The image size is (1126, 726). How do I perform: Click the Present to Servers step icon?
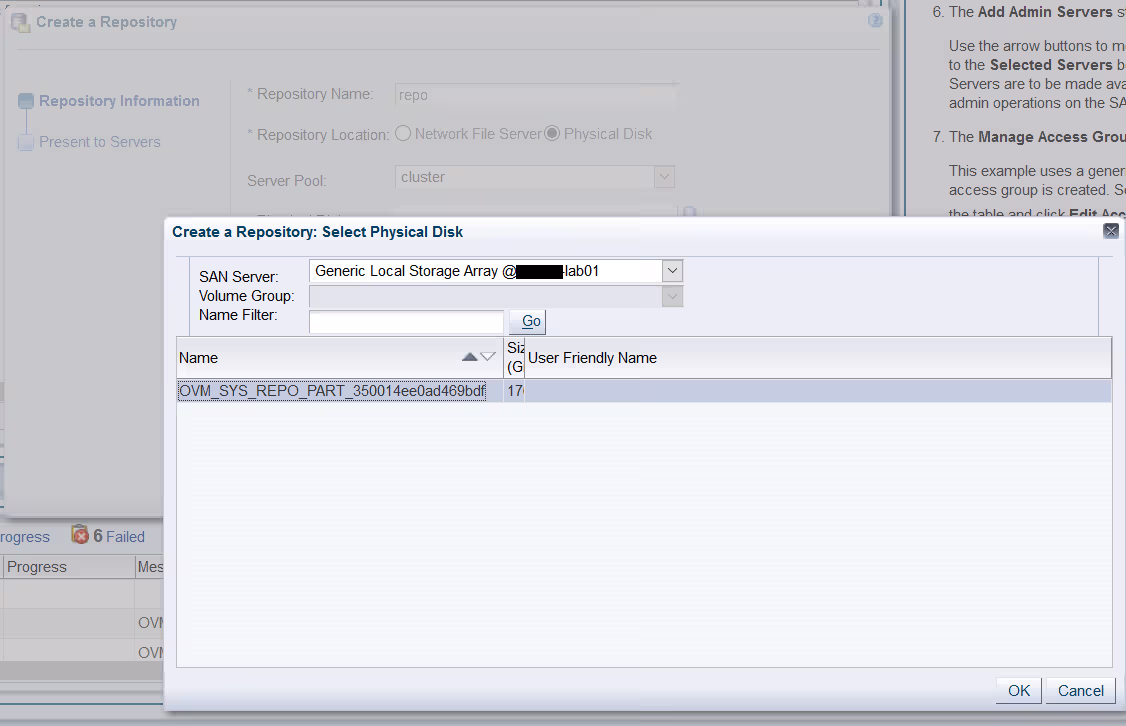point(26,142)
